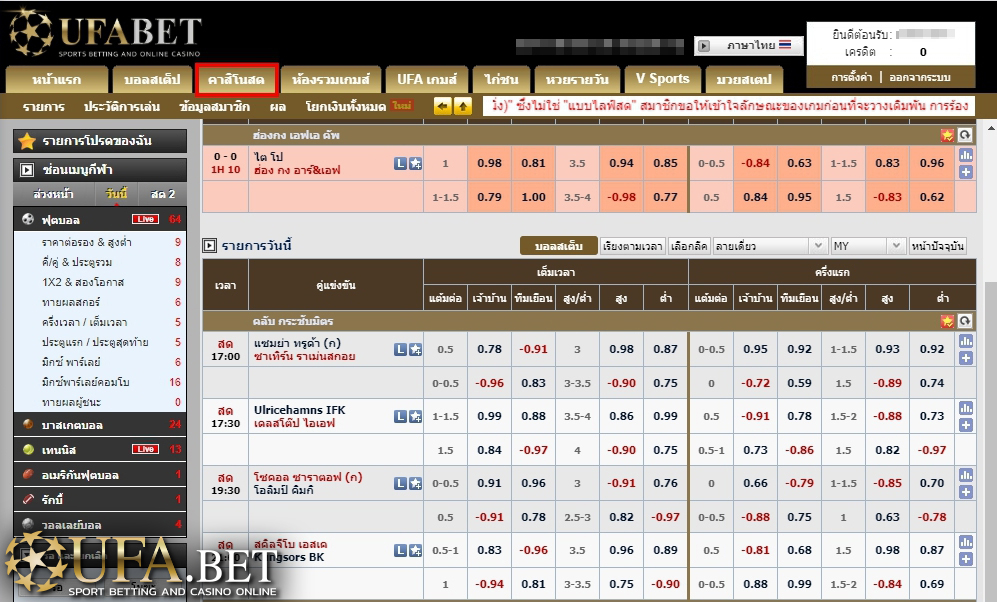Expand more bets plus for Ulricehamns IFK

click(x=966, y=425)
